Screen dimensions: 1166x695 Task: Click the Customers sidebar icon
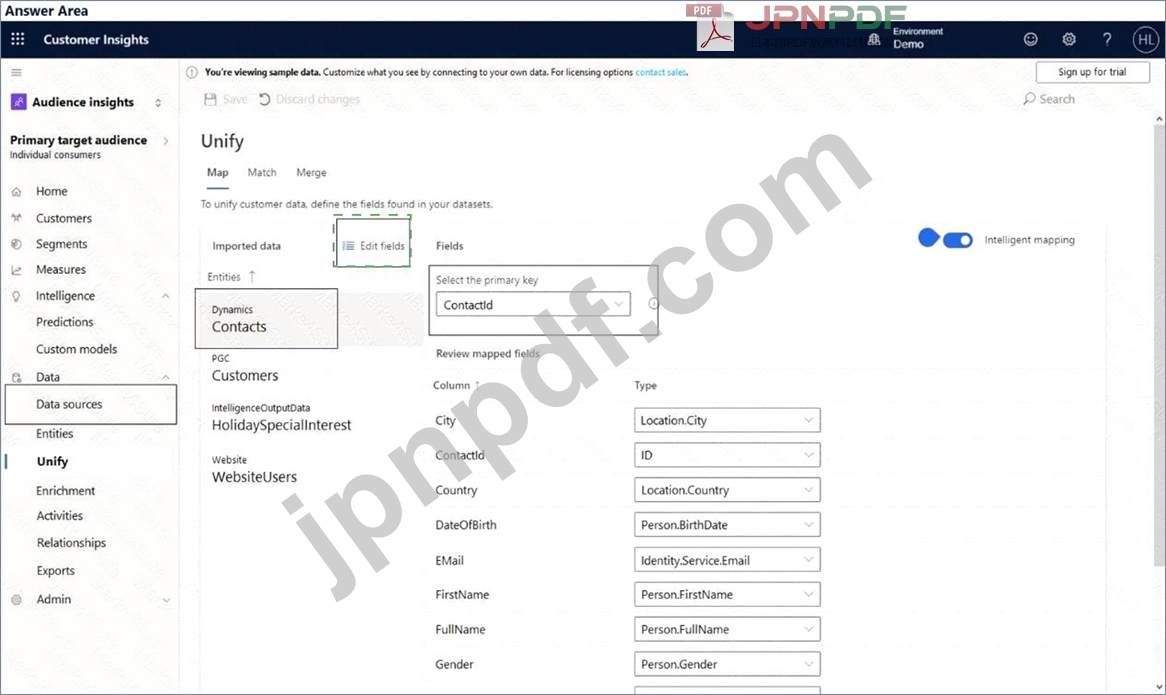(16, 218)
